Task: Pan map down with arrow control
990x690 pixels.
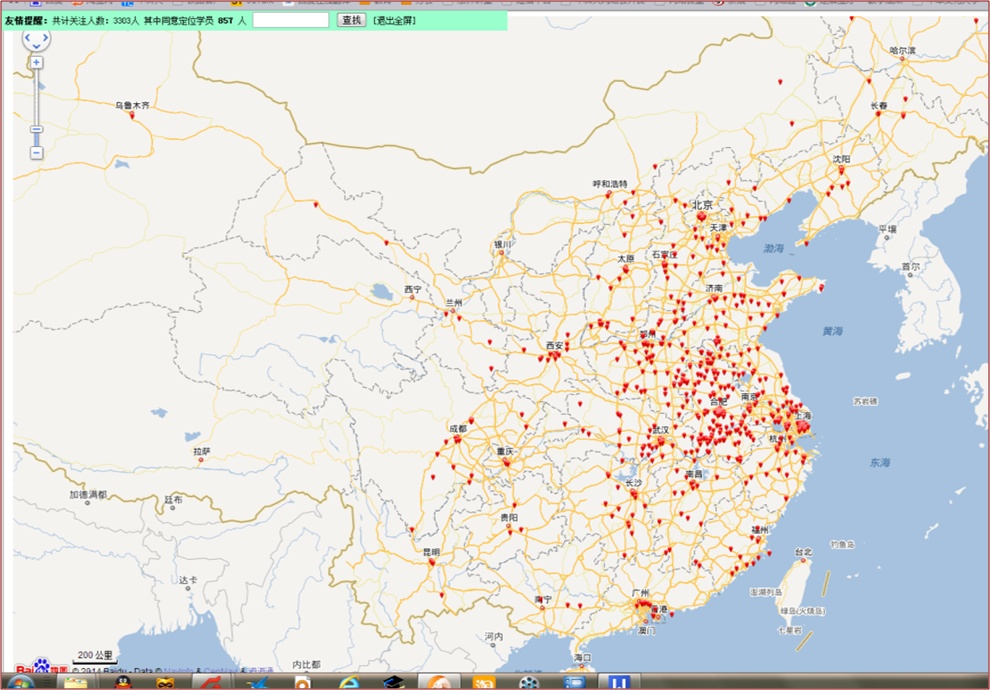Action: pyautogui.click(x=37, y=46)
